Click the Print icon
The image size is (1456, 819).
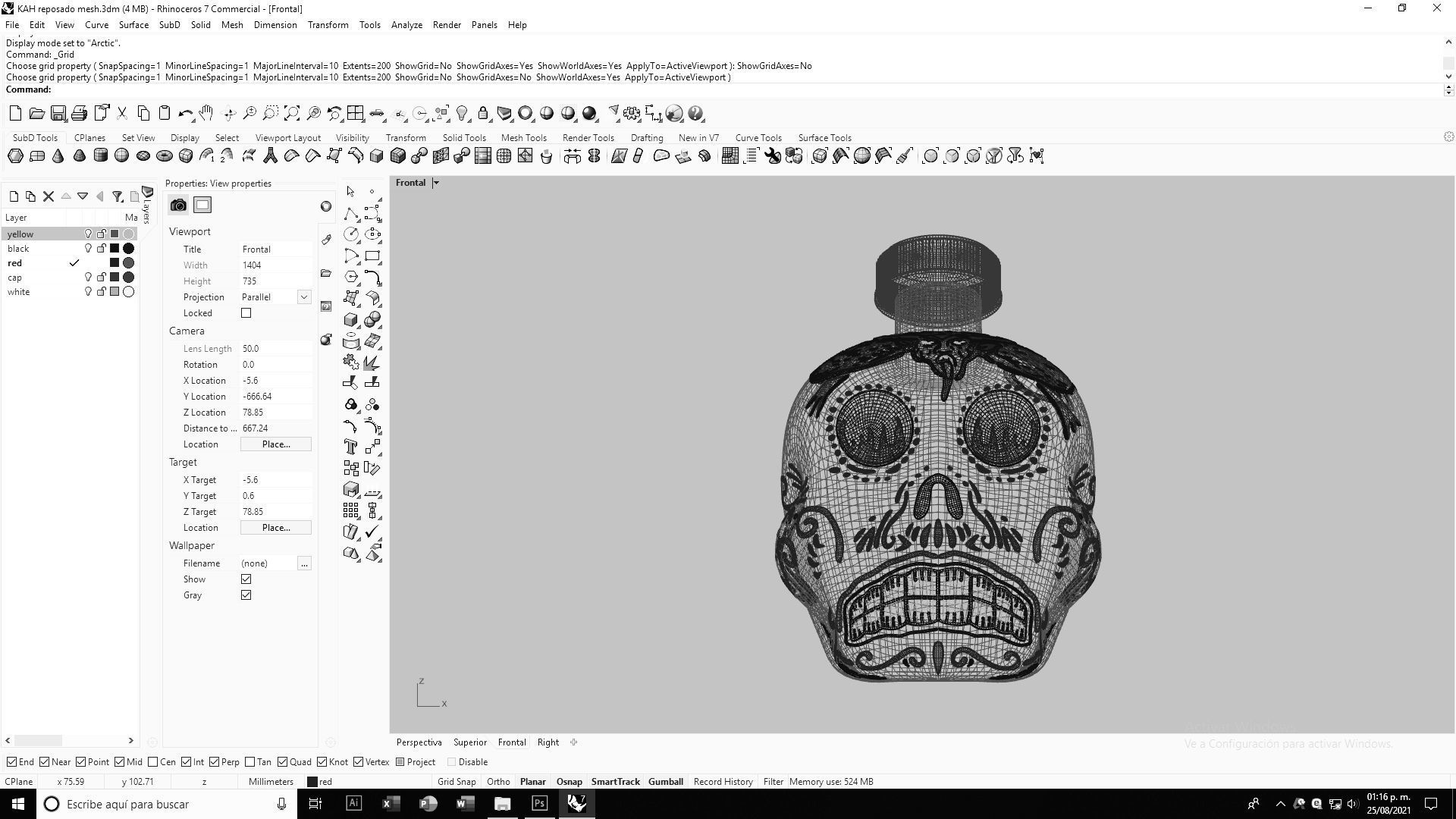point(79,114)
